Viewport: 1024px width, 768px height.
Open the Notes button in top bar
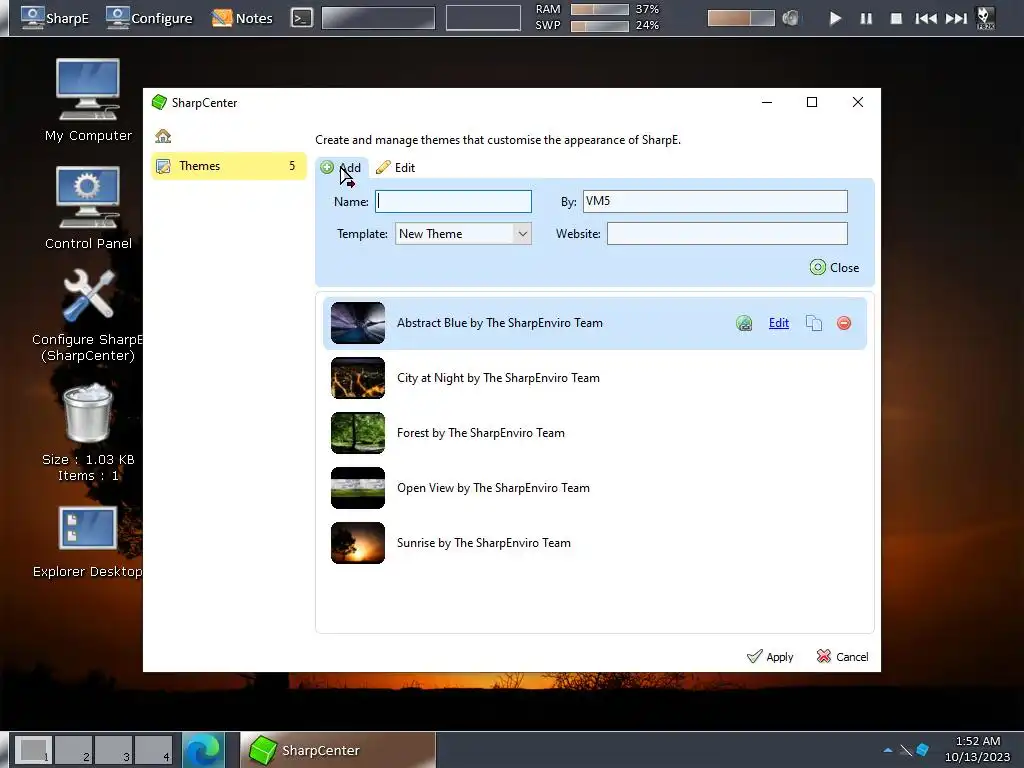(x=242, y=18)
